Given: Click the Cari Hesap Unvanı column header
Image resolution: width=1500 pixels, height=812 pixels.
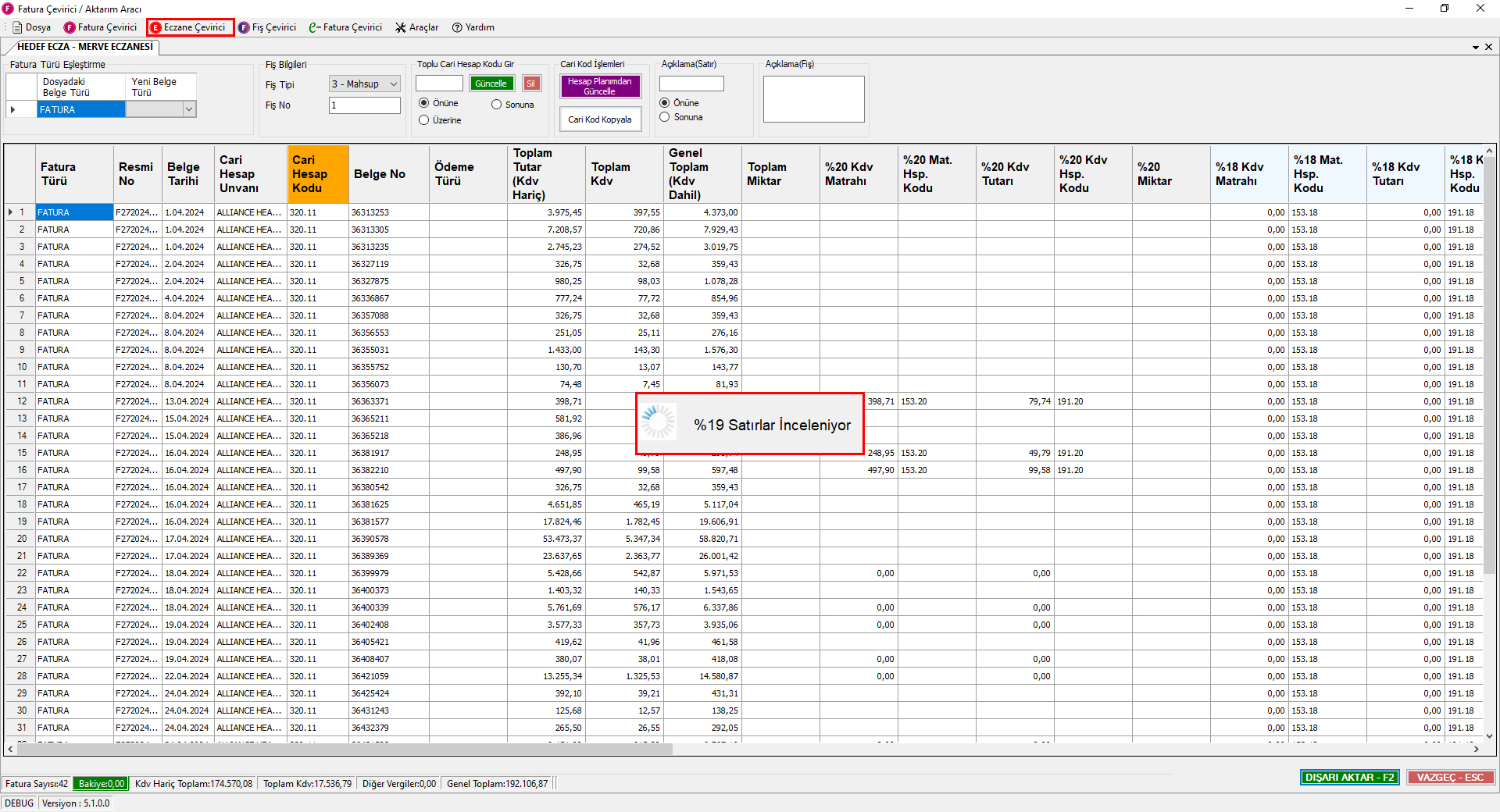Looking at the screenshot, I should tap(251, 174).
